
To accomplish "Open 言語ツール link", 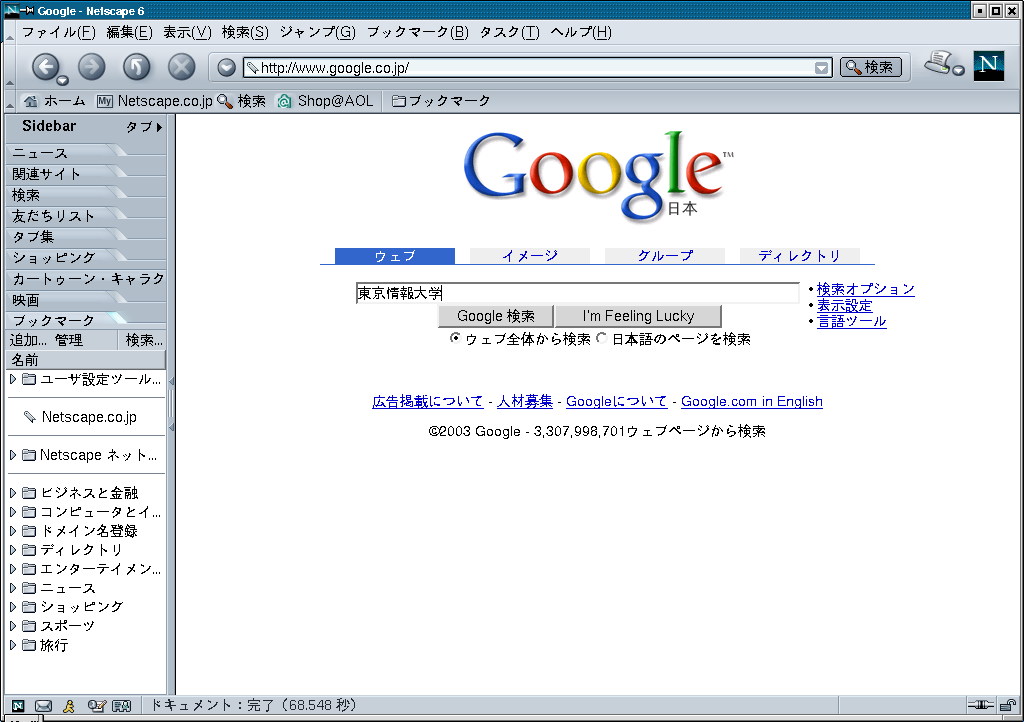I will [x=852, y=321].
